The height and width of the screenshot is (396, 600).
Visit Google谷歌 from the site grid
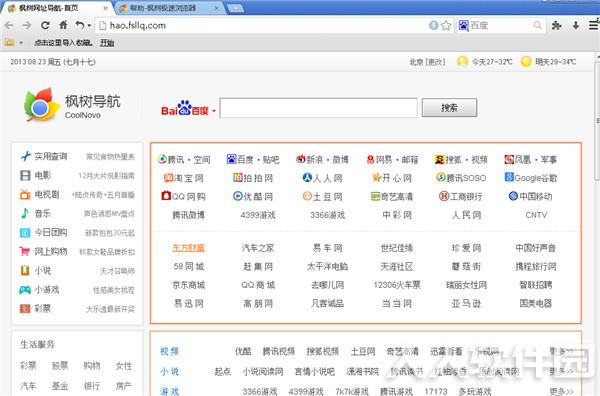pos(531,178)
